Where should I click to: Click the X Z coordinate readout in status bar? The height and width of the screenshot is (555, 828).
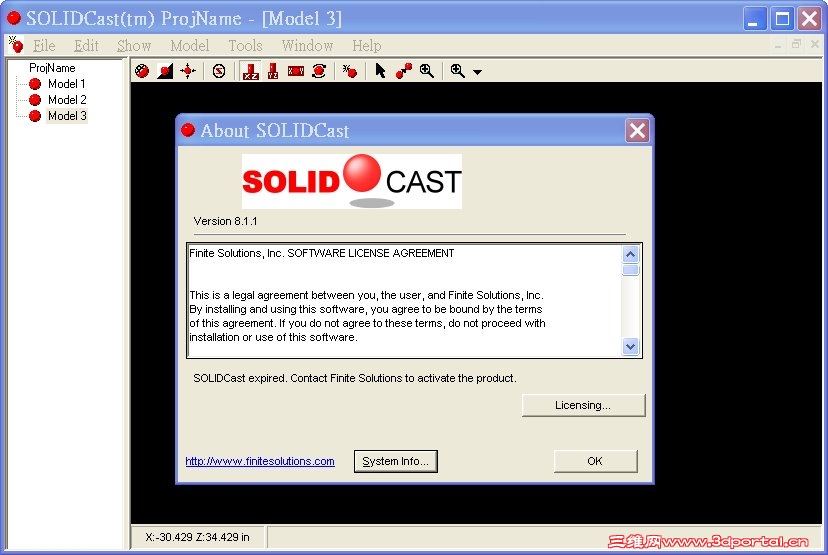(x=197, y=537)
